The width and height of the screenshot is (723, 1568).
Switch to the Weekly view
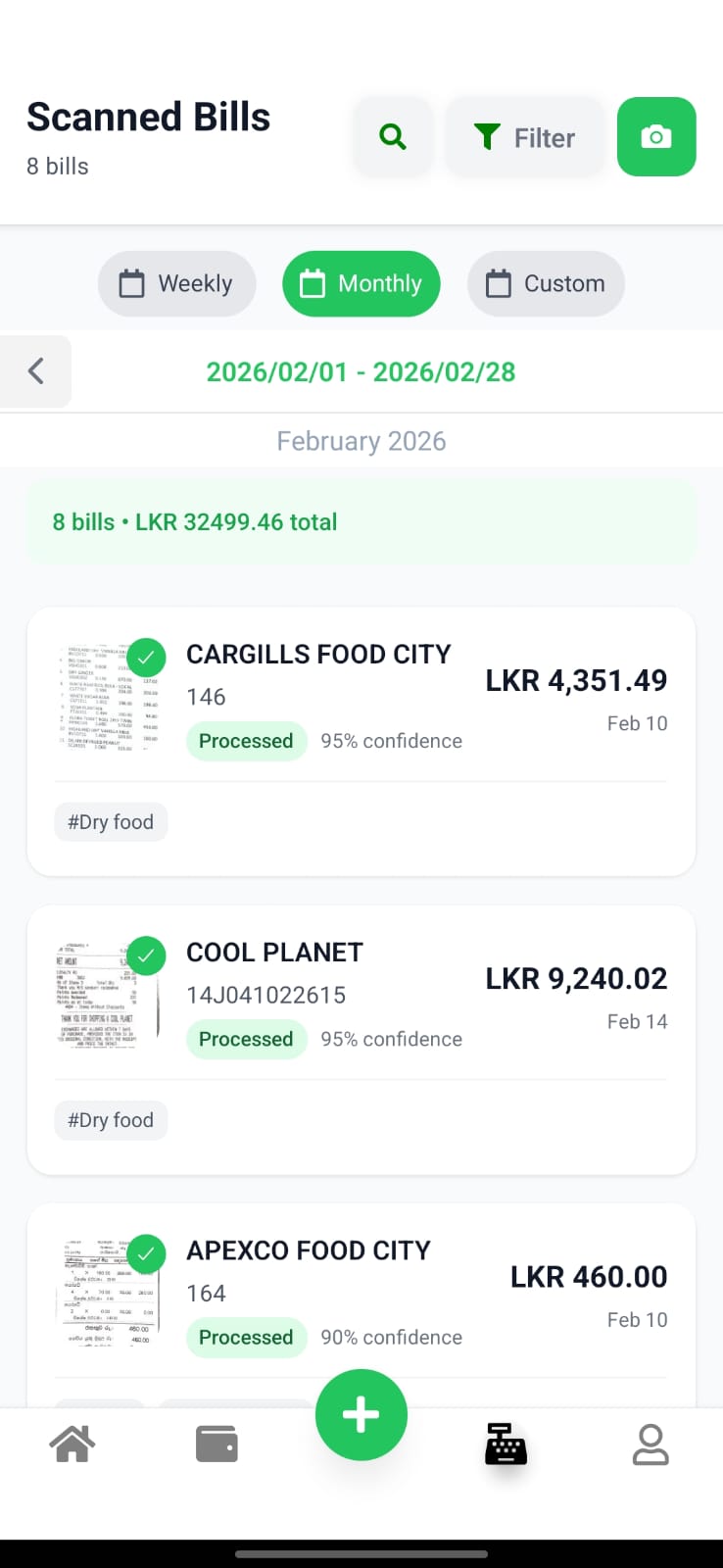176,284
